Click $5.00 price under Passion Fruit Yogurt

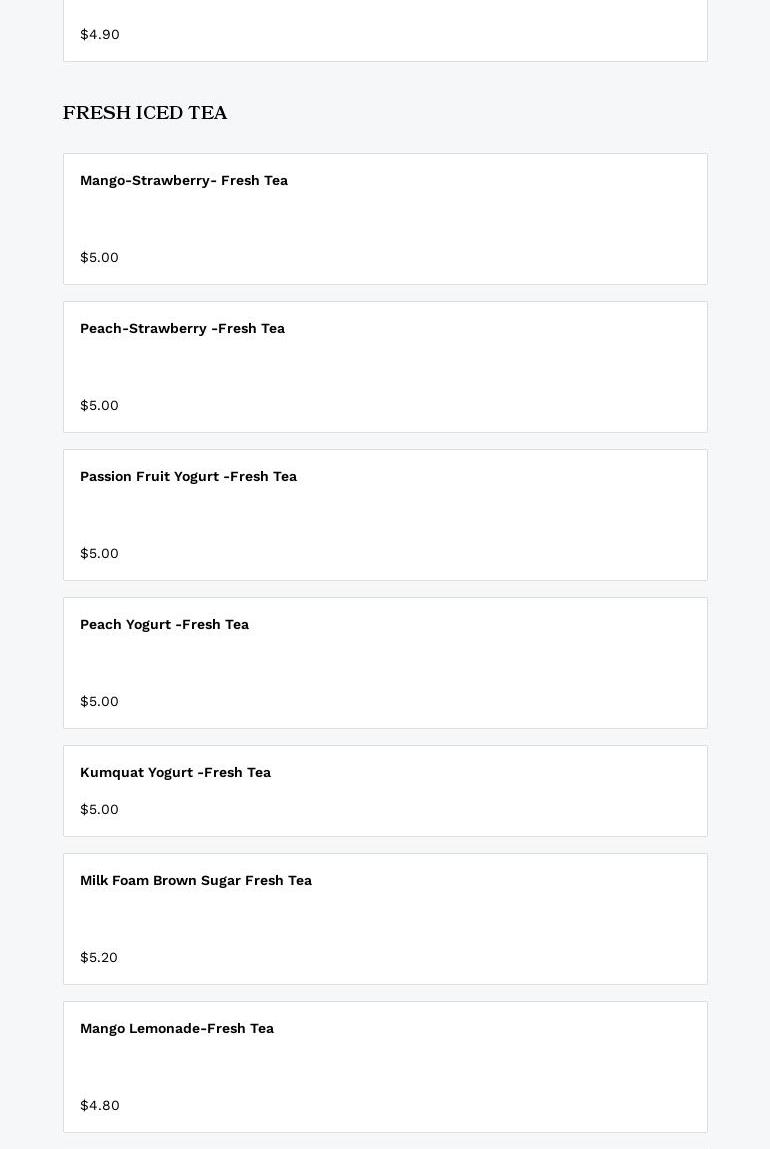99,553
